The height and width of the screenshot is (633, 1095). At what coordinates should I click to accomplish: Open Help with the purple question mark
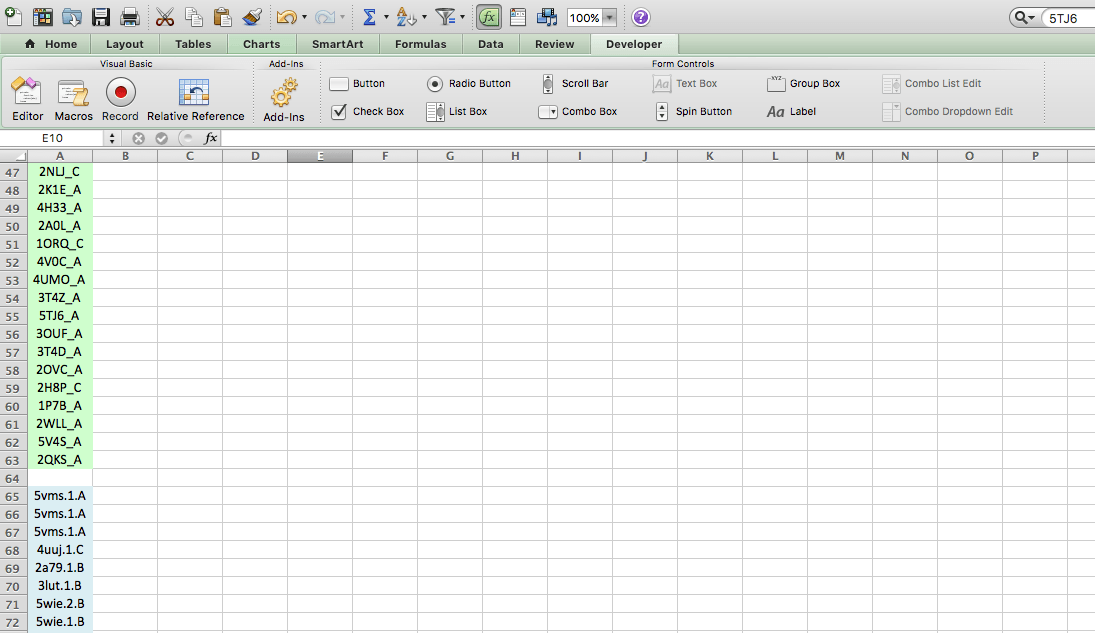[x=641, y=17]
